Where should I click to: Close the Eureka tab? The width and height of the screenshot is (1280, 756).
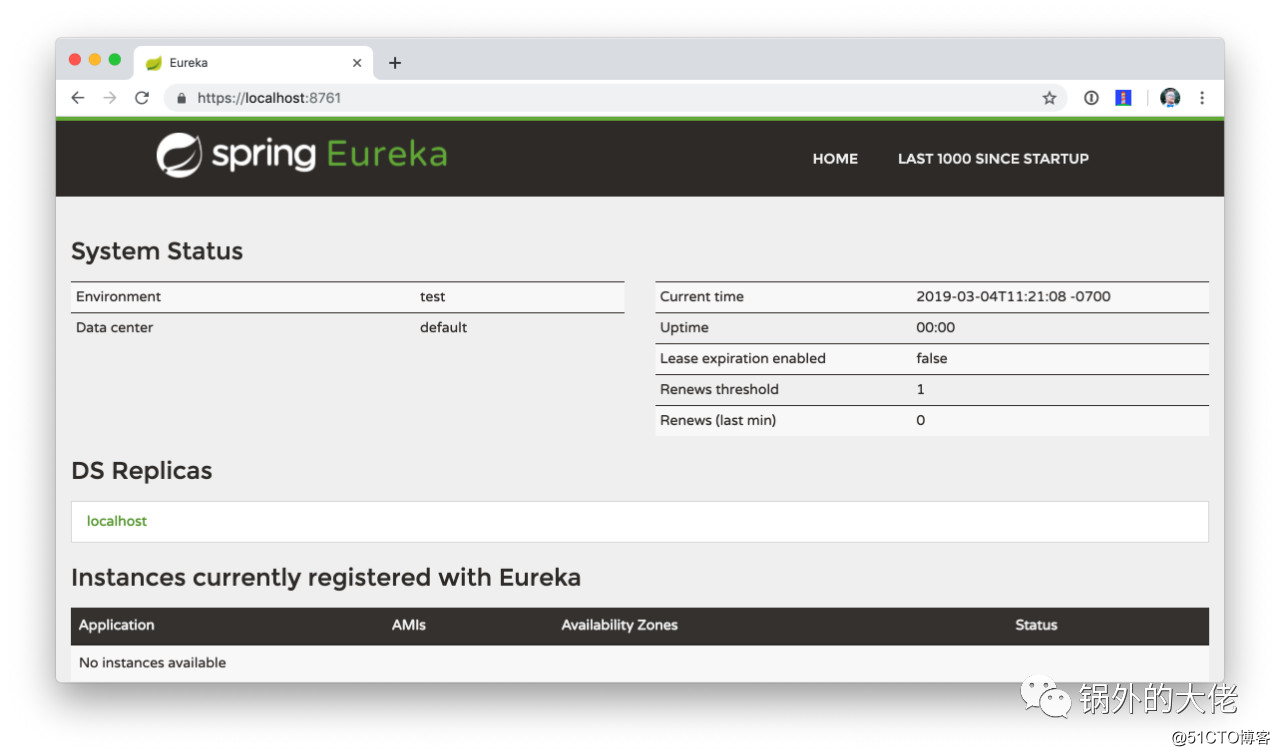pos(357,63)
